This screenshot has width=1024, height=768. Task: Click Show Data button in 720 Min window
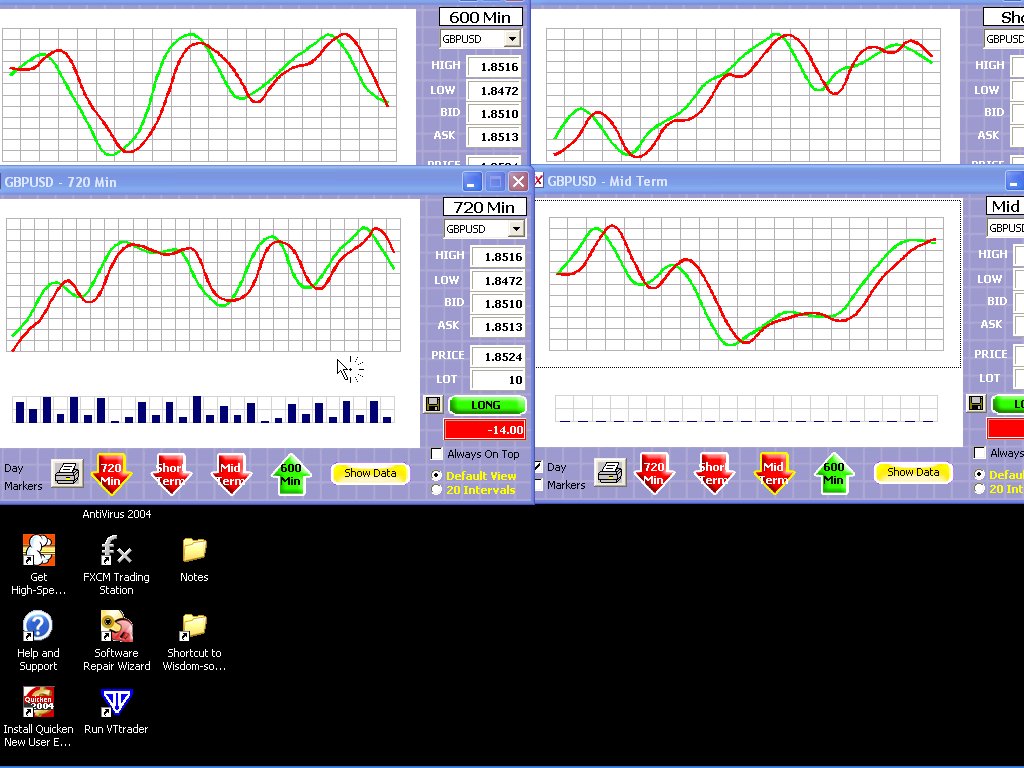pyautogui.click(x=370, y=473)
